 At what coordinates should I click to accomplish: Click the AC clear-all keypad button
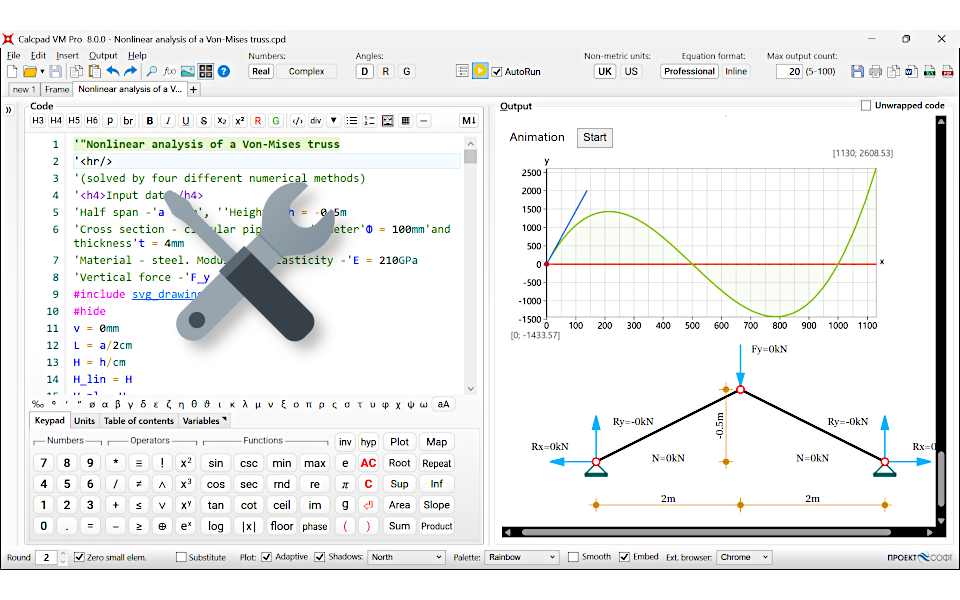pos(369,463)
